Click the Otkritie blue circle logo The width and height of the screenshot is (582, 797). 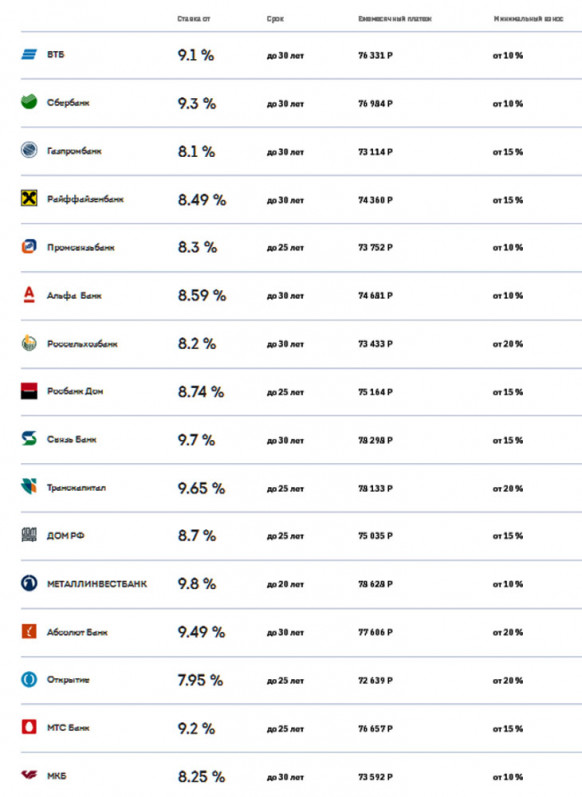click(x=29, y=680)
